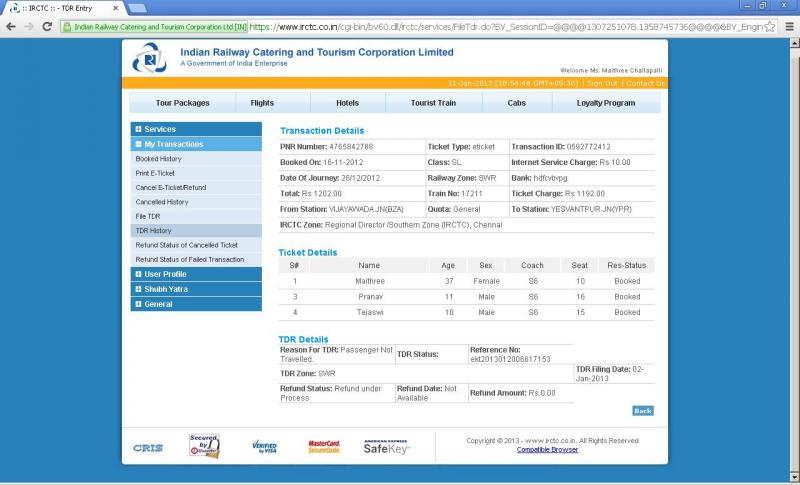Open a new browser tab
The width and height of the screenshot is (800, 485).
pos(137,8)
